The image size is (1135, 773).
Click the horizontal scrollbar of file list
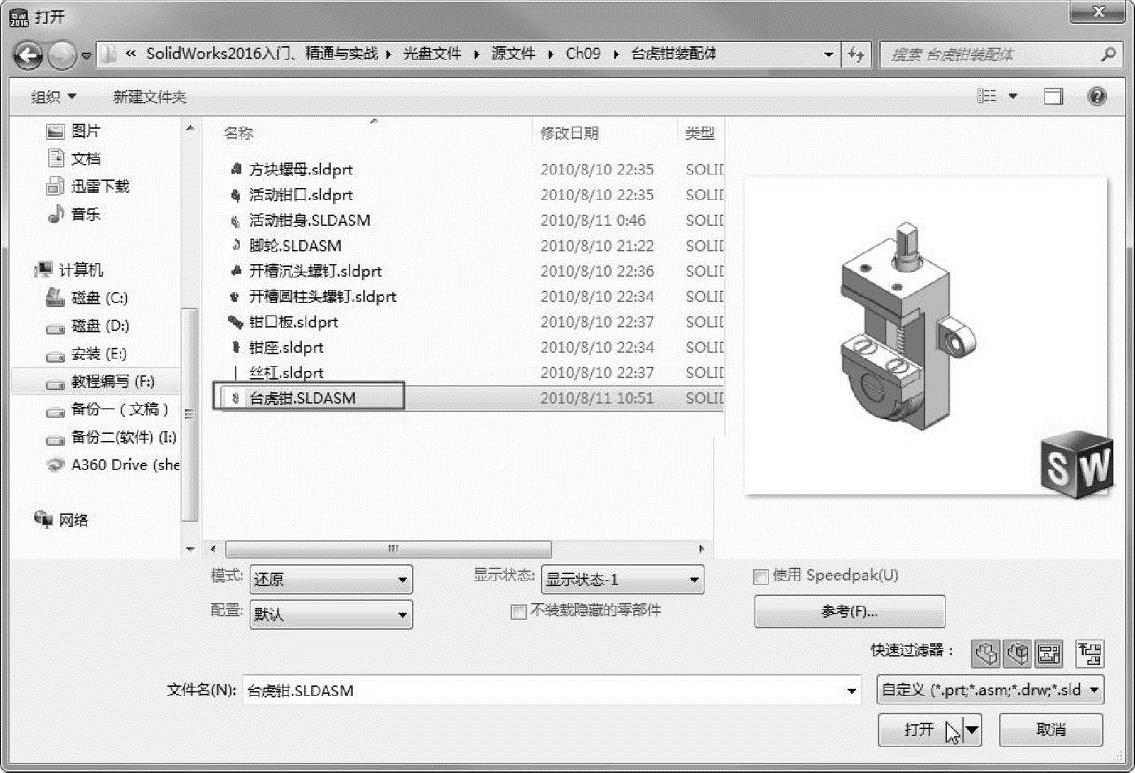tap(389, 549)
